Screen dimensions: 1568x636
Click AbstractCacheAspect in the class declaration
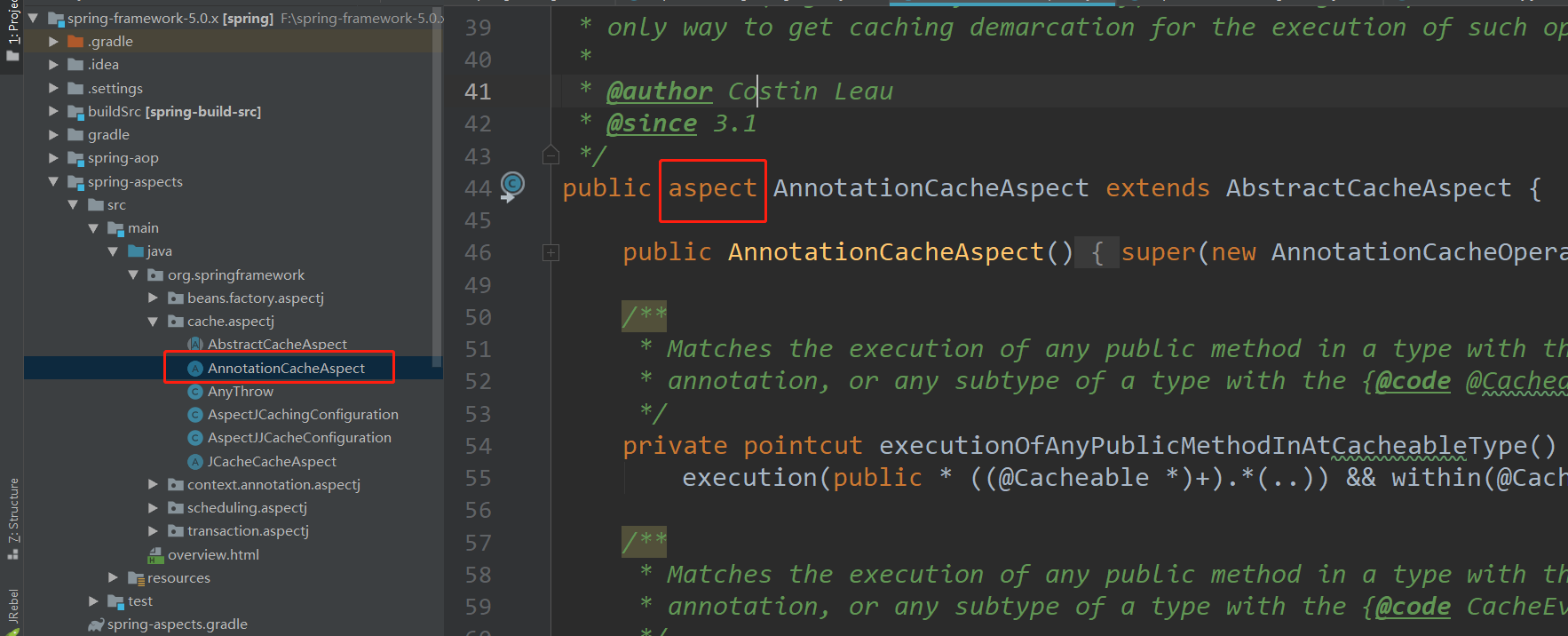(x=1368, y=188)
